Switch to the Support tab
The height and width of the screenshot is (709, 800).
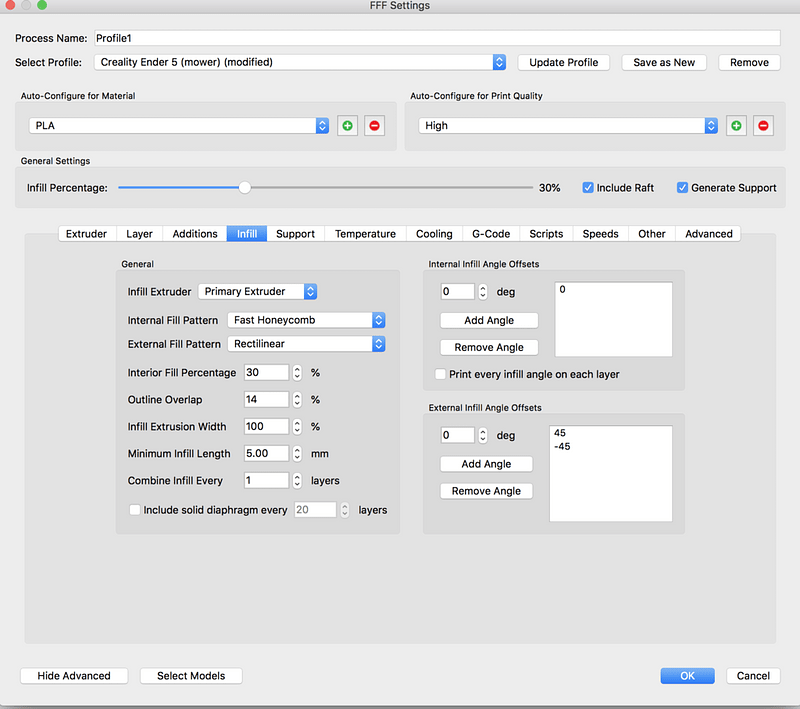295,234
